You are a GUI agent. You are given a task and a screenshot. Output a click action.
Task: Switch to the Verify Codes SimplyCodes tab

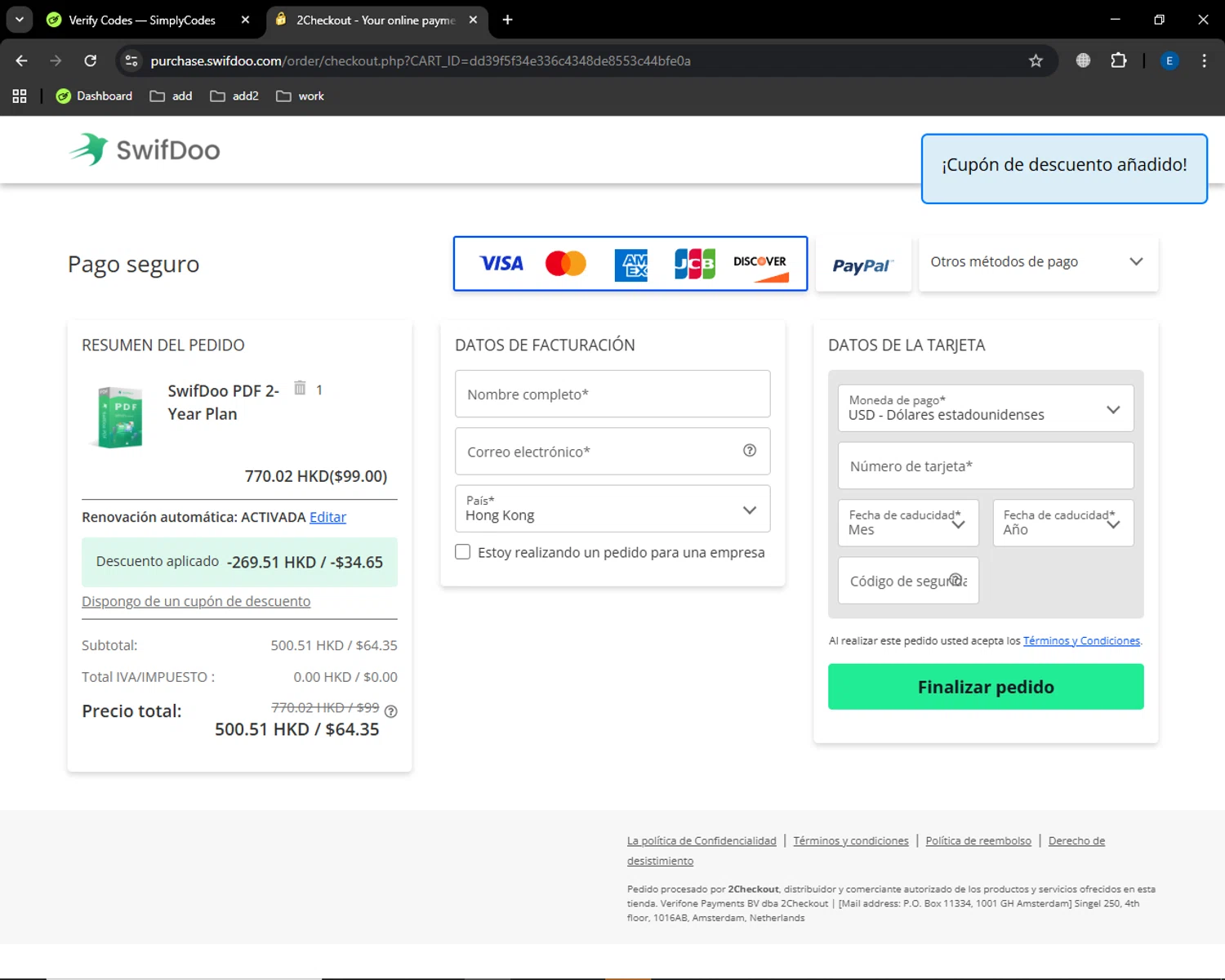(x=143, y=20)
